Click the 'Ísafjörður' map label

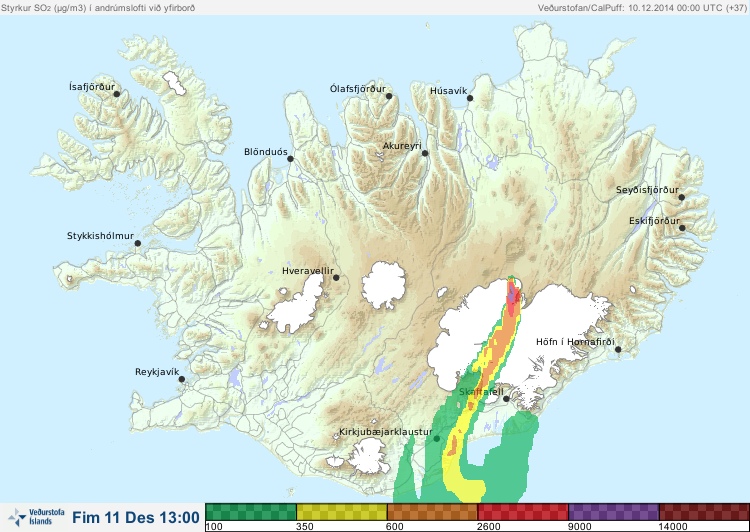[92, 87]
